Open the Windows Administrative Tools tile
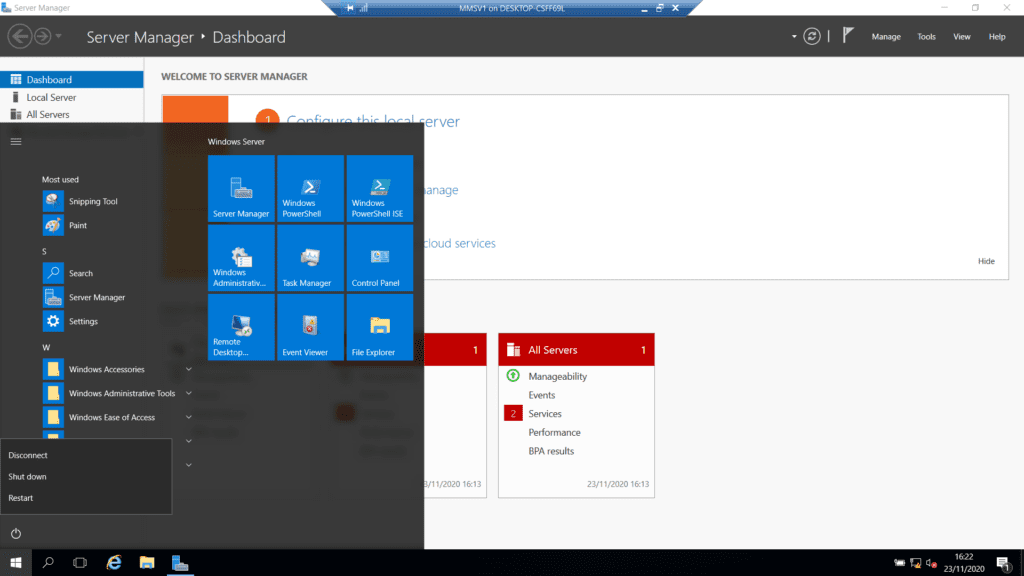The height and width of the screenshot is (576, 1024). click(x=241, y=257)
